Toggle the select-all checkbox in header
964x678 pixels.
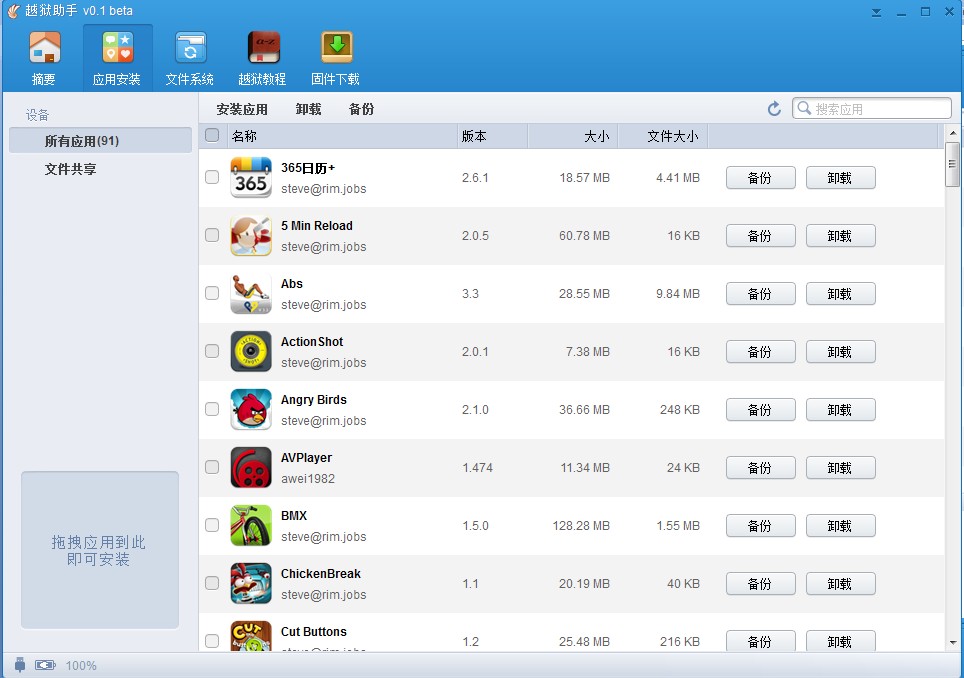click(x=212, y=135)
